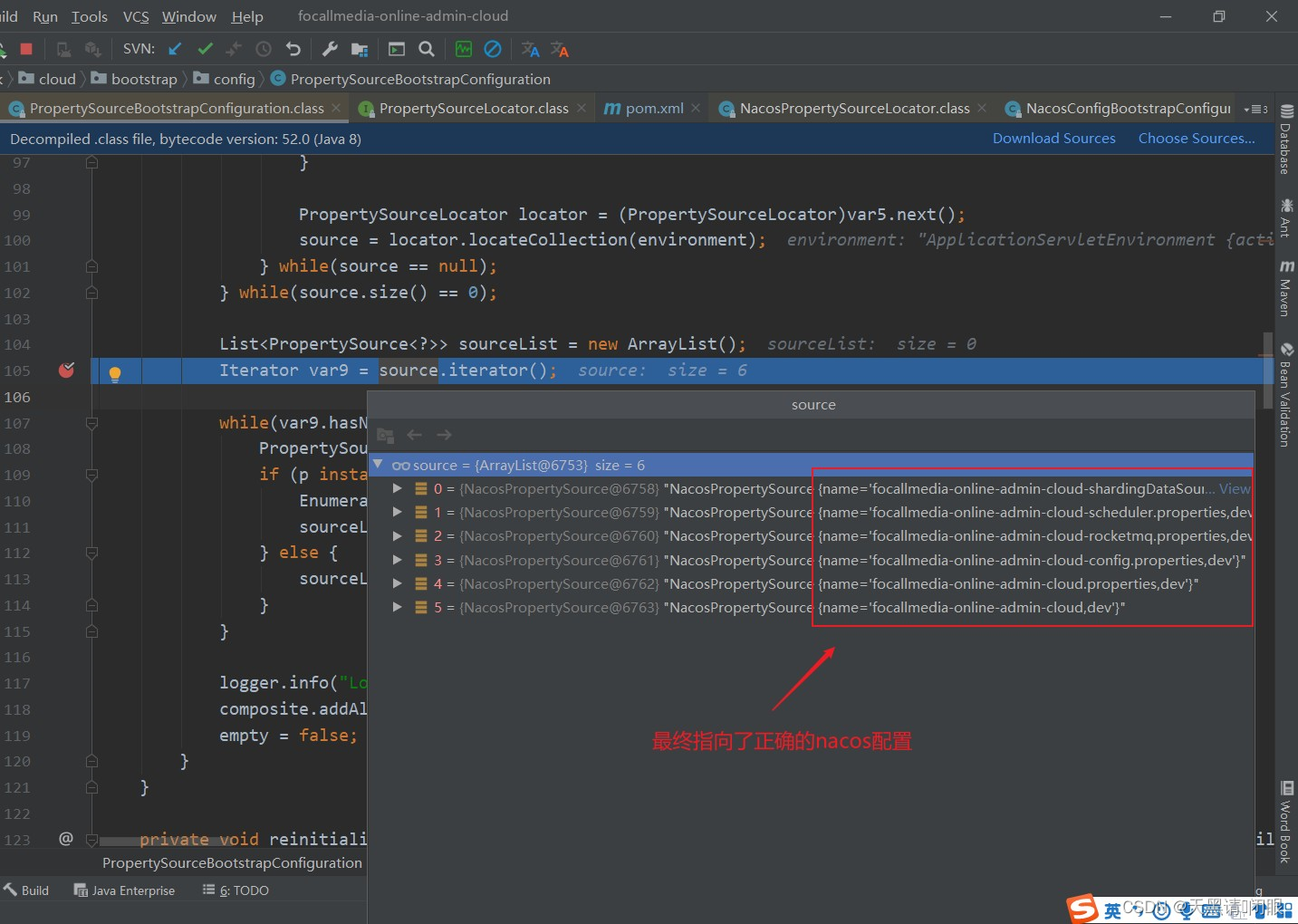Click the SVN update project arrow
The image size is (1298, 924).
tap(176, 49)
